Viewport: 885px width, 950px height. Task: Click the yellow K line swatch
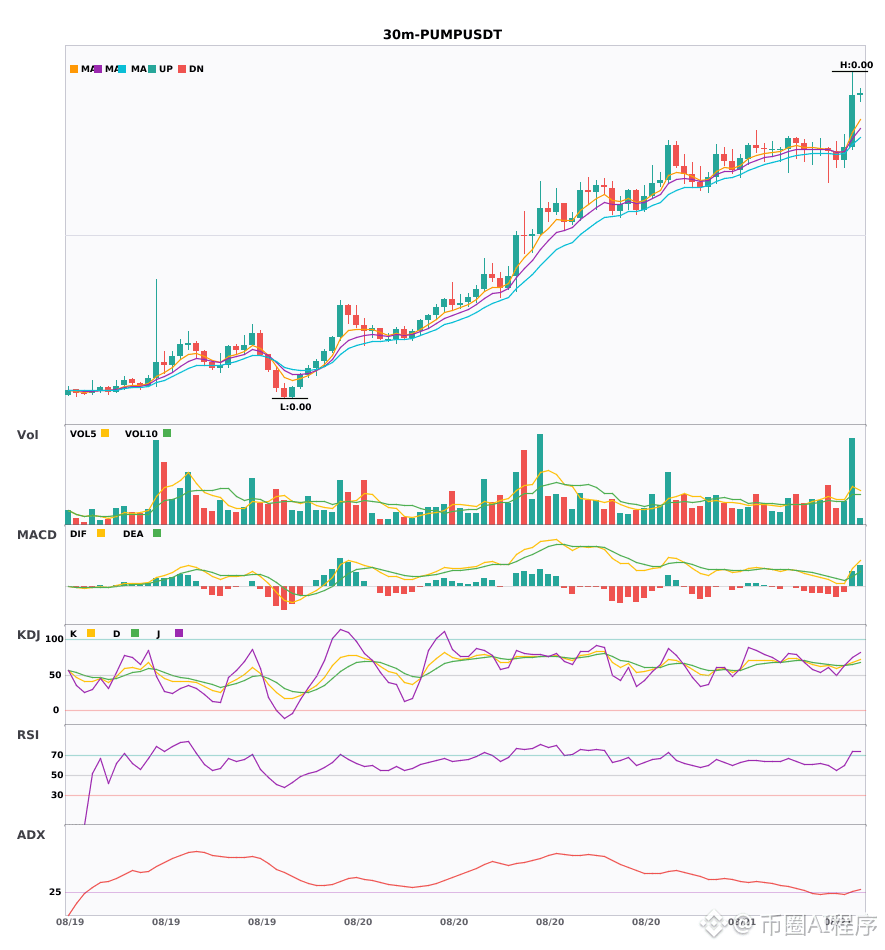[91, 633]
